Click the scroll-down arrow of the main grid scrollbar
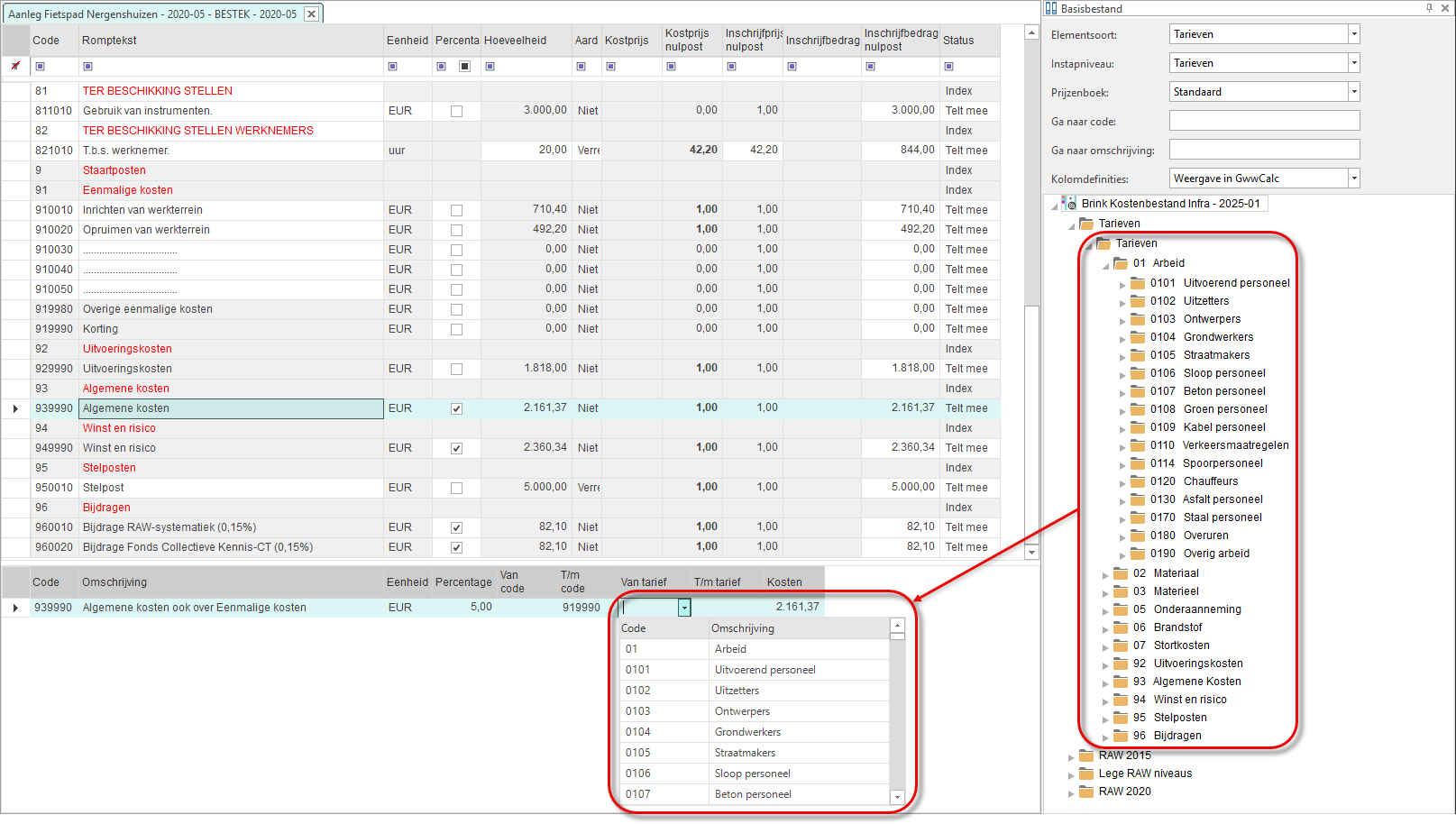Screen dimensions: 1456x824 1032,552
